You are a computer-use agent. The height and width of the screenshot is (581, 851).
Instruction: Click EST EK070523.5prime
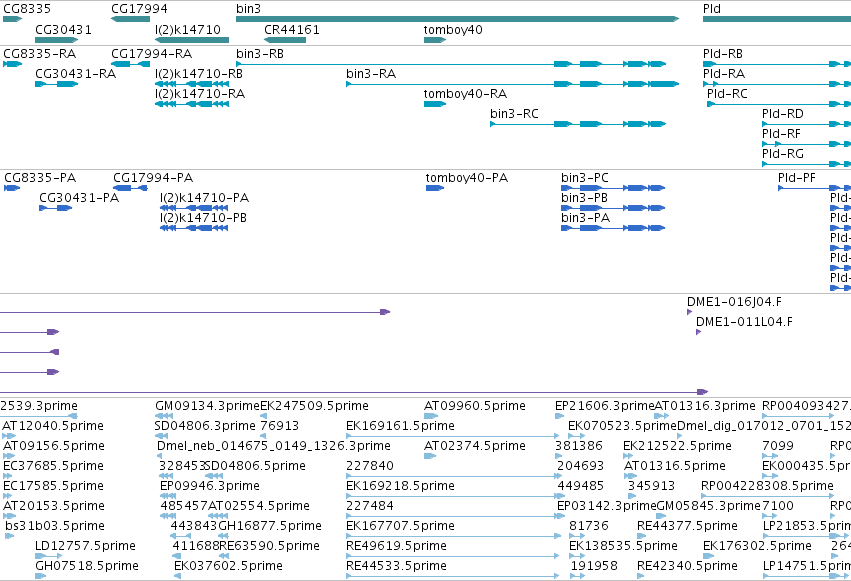point(623,426)
